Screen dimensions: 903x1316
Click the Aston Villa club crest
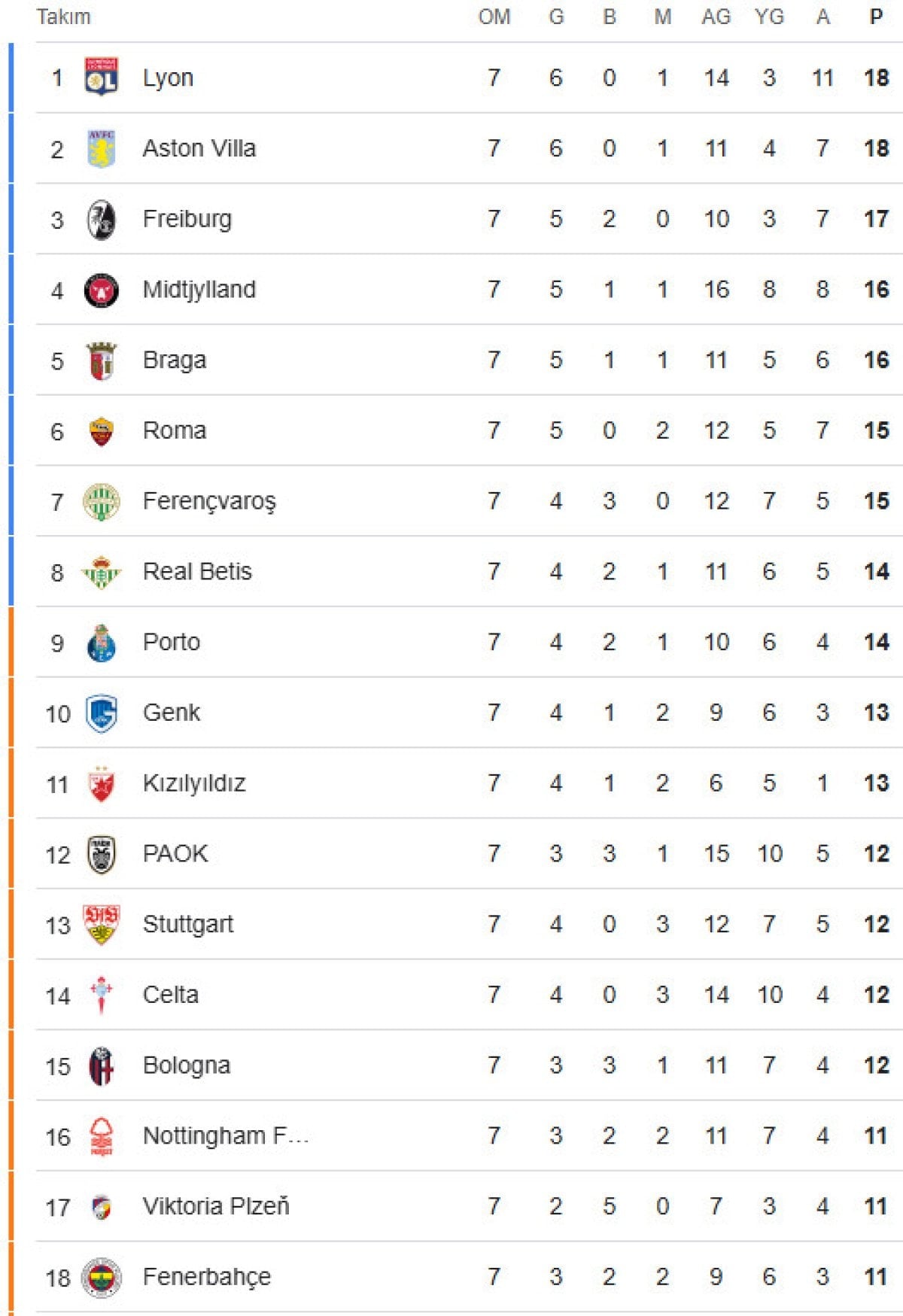[x=101, y=148]
